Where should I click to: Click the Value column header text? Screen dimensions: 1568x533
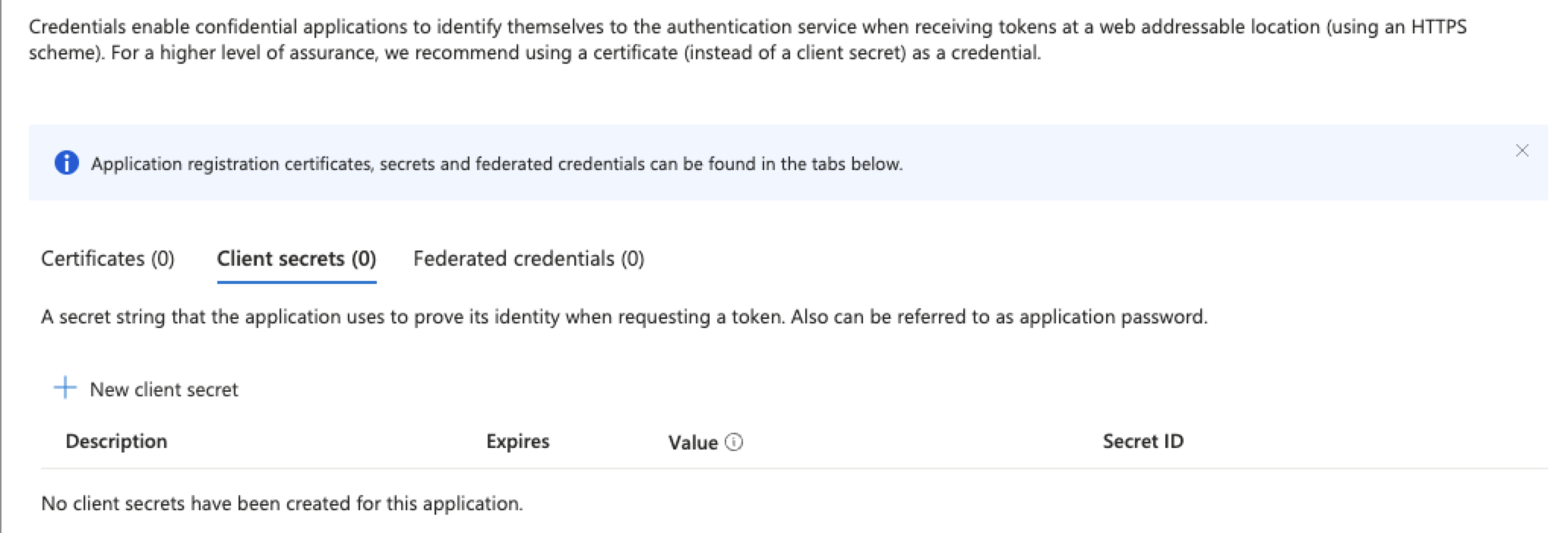(x=693, y=443)
